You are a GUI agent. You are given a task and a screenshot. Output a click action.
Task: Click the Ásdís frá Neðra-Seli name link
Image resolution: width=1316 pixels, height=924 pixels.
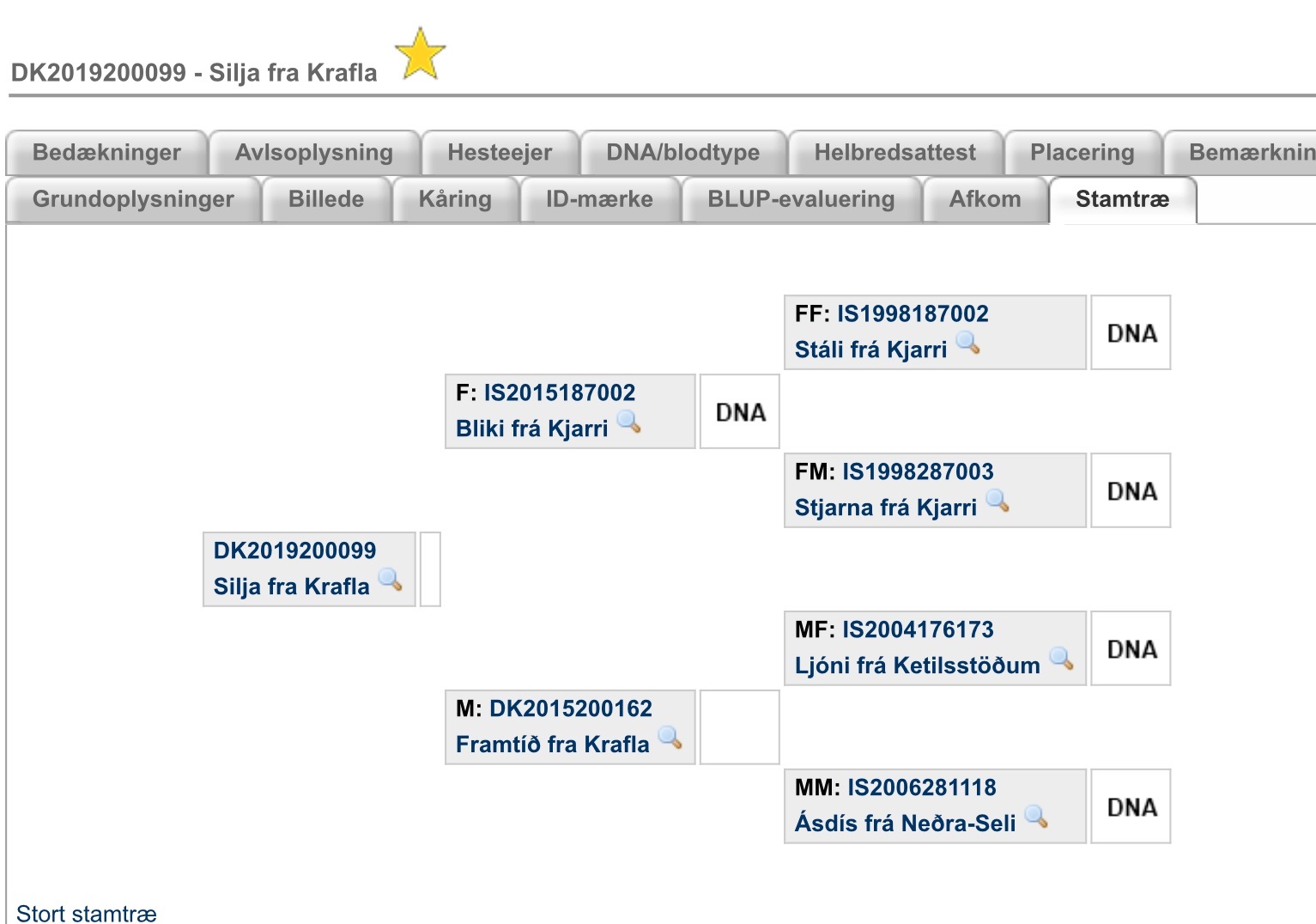(x=905, y=824)
